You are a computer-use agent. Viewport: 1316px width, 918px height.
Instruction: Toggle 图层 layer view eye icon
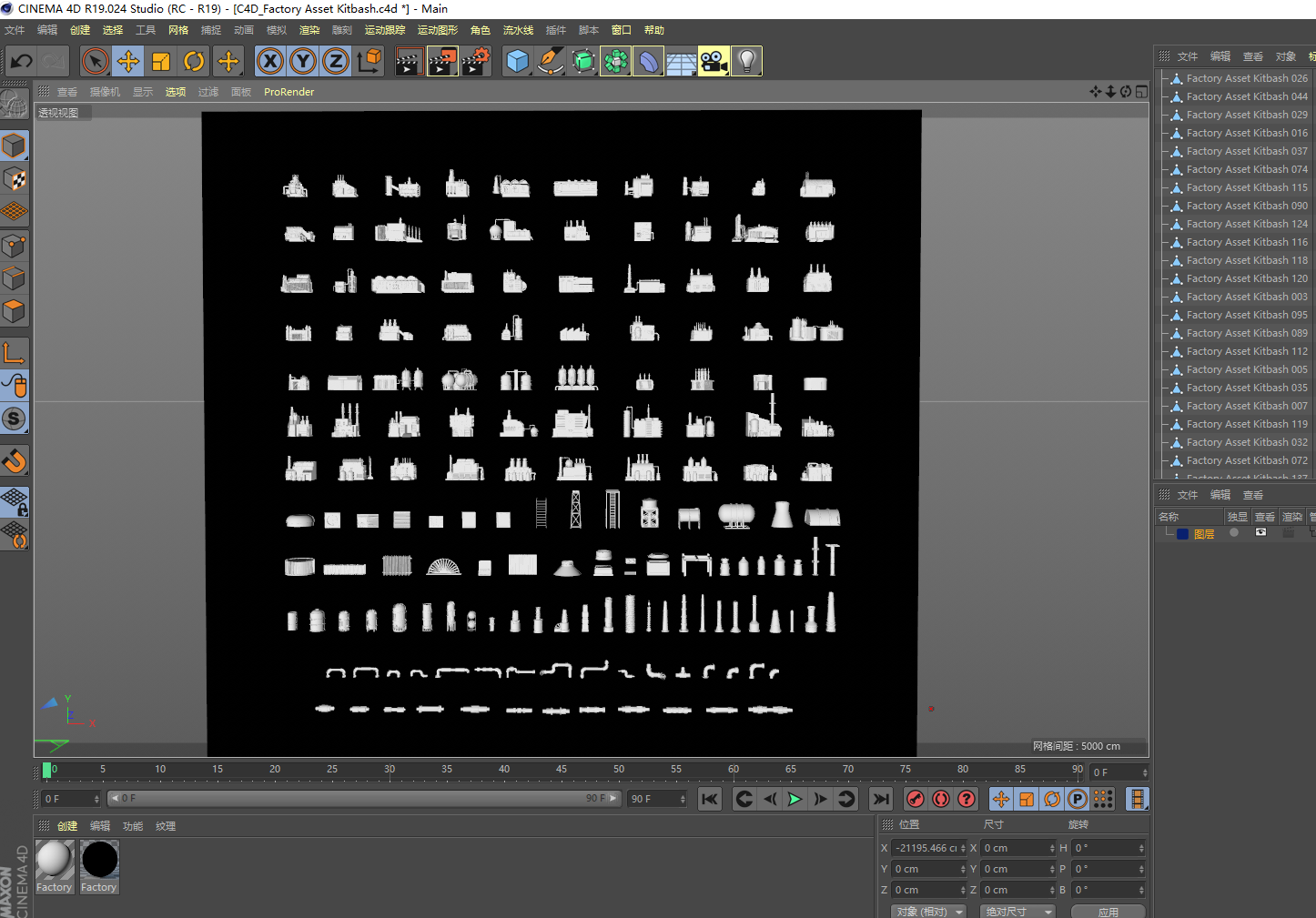point(1260,532)
